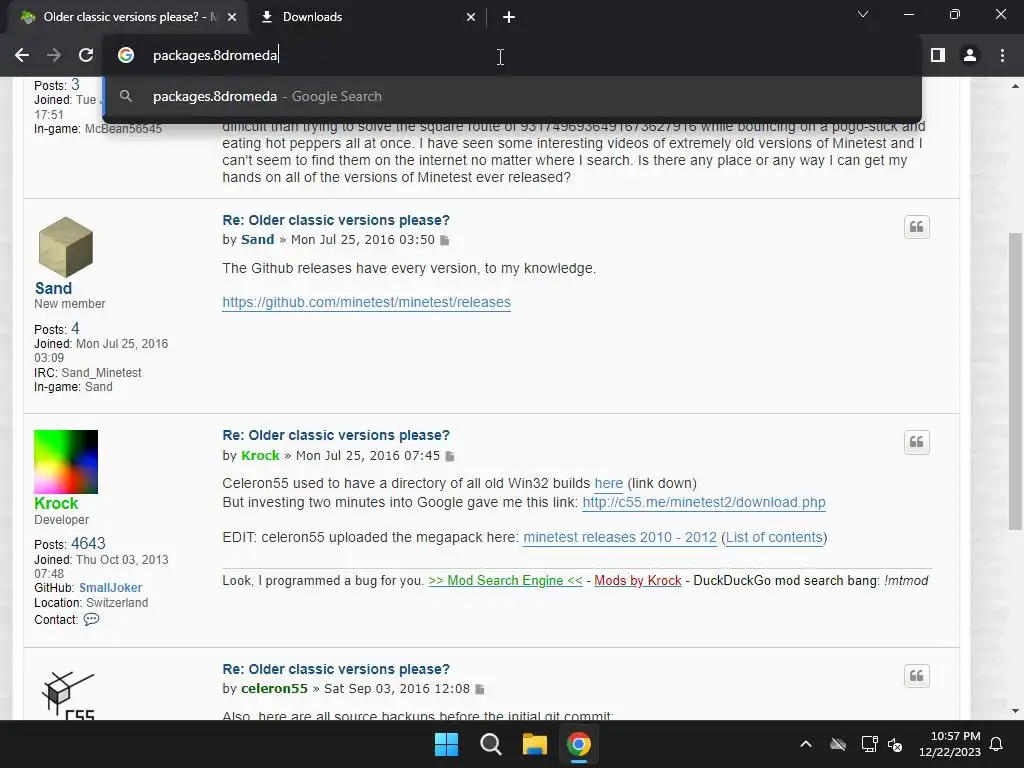The image size is (1024, 768).
Task: Open the Chrome profile icon
Action: click(970, 56)
